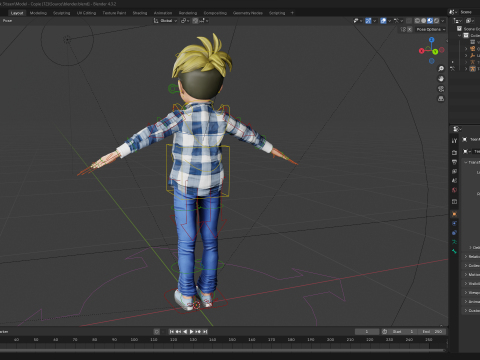Viewport: 480px width, 360px height.
Task: Add a new workspace with plus button
Action: [x=292, y=13]
